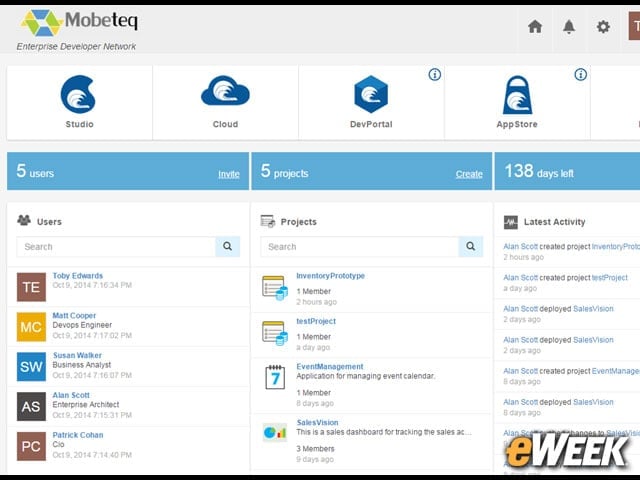The image size is (640, 480).
Task: Click into the Projects search field
Action: point(360,246)
